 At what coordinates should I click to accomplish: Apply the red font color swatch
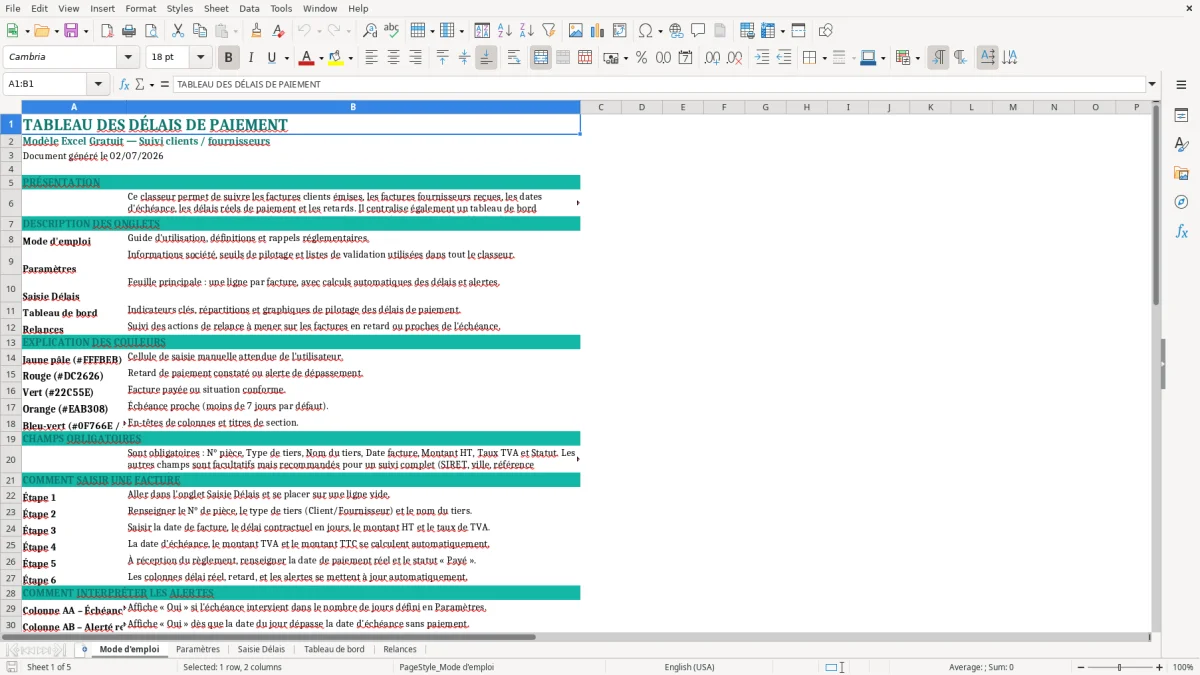[306, 58]
